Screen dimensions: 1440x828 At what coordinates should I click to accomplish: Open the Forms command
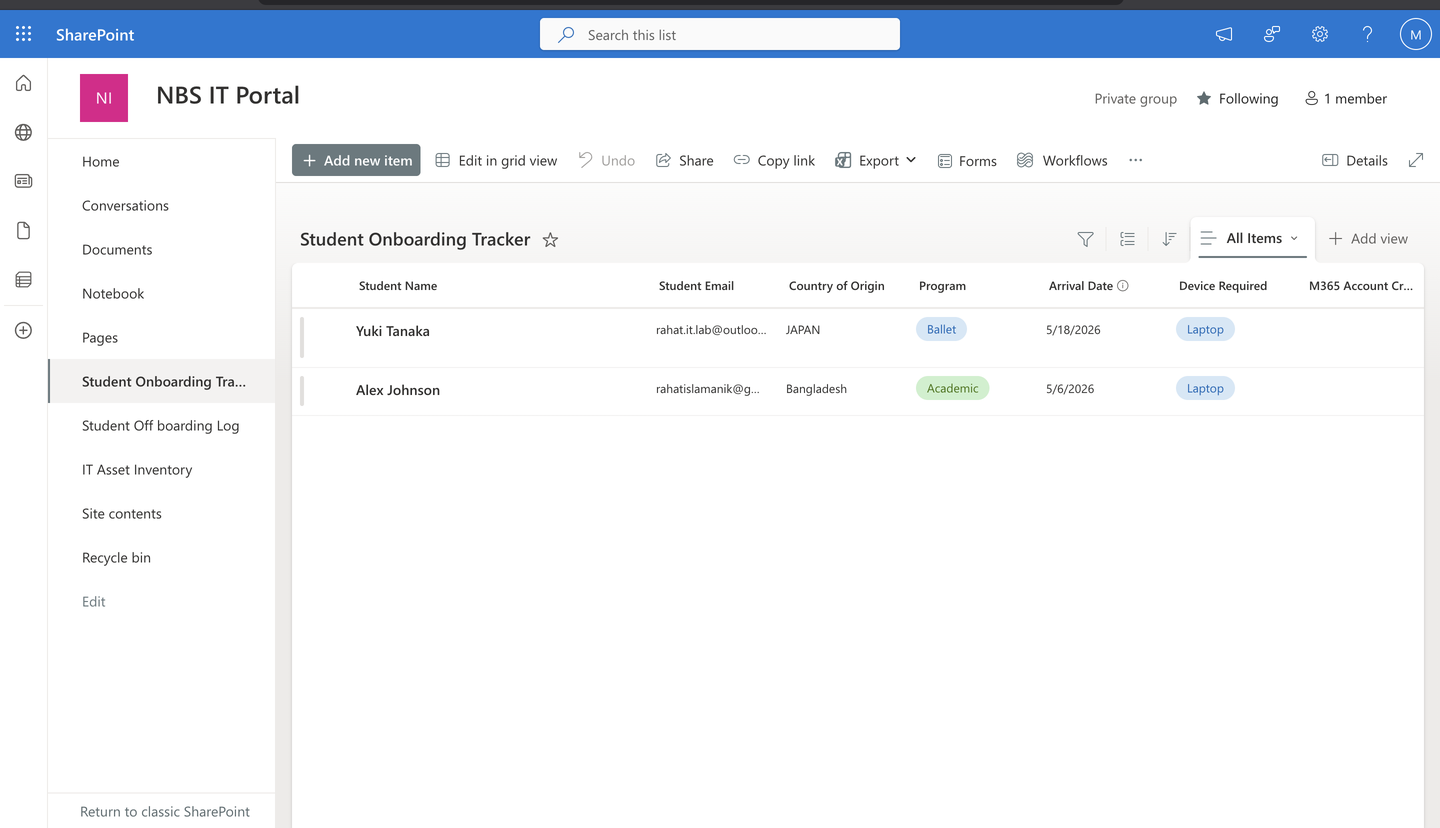click(967, 160)
